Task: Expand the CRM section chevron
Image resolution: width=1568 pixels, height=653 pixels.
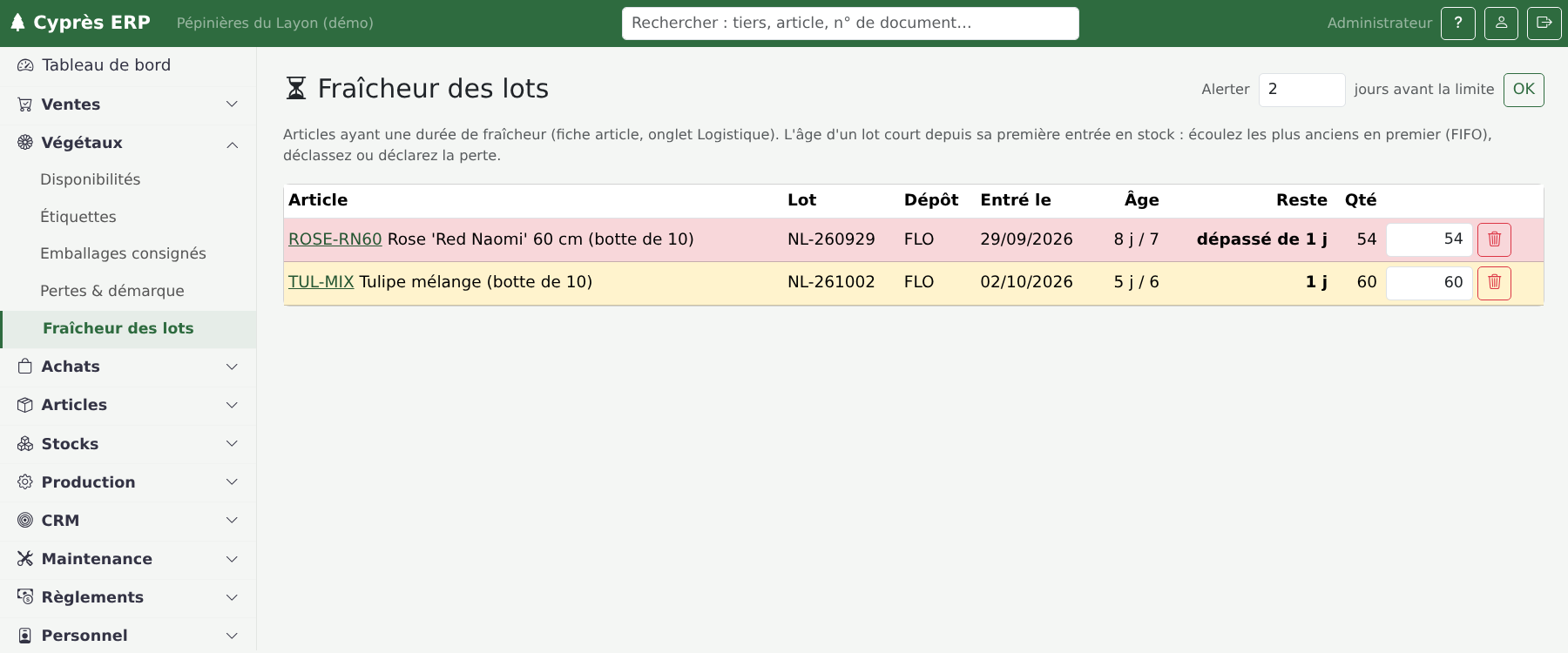Action: point(232,521)
